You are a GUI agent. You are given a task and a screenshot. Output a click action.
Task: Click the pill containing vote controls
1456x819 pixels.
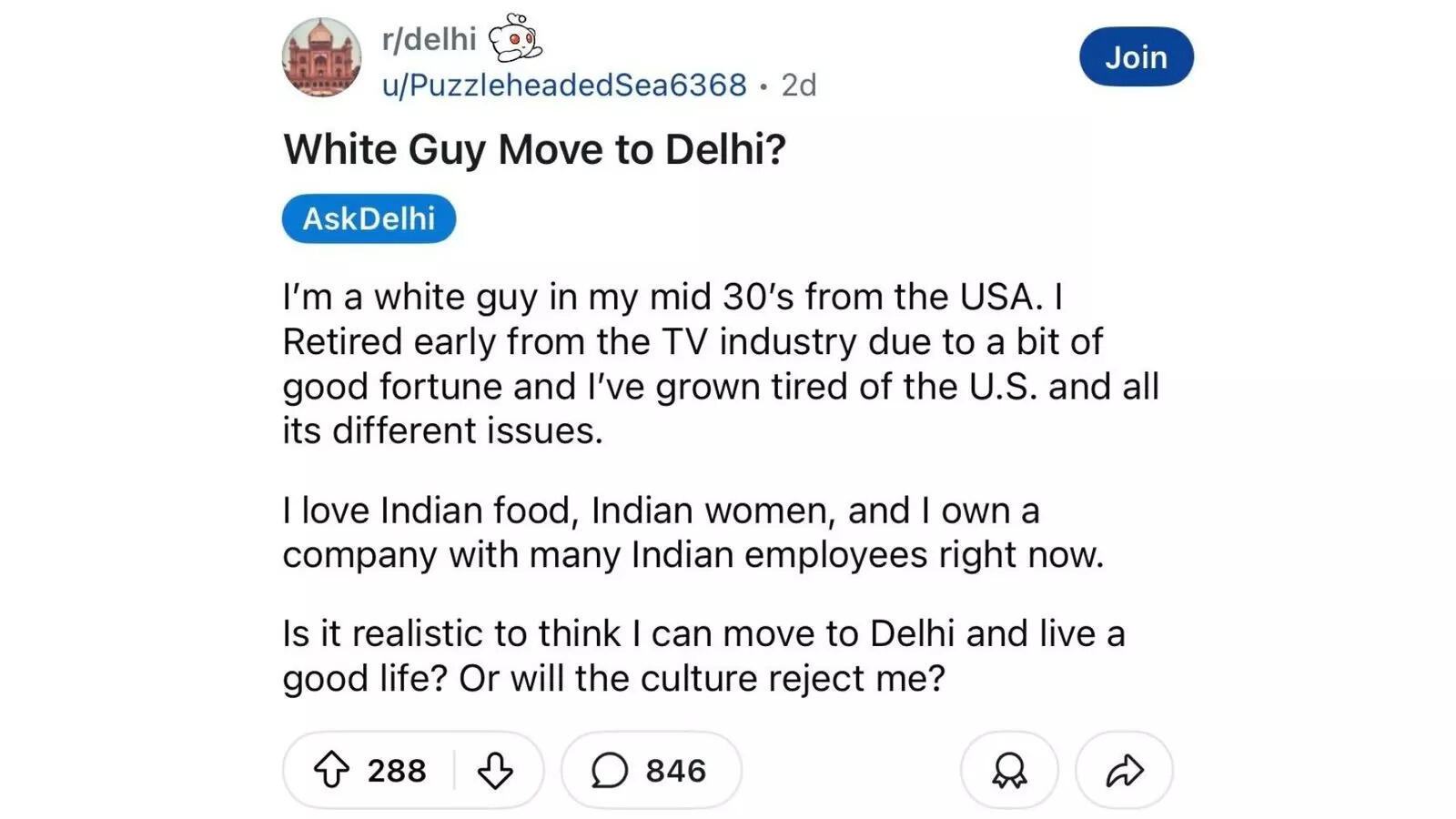tap(414, 769)
